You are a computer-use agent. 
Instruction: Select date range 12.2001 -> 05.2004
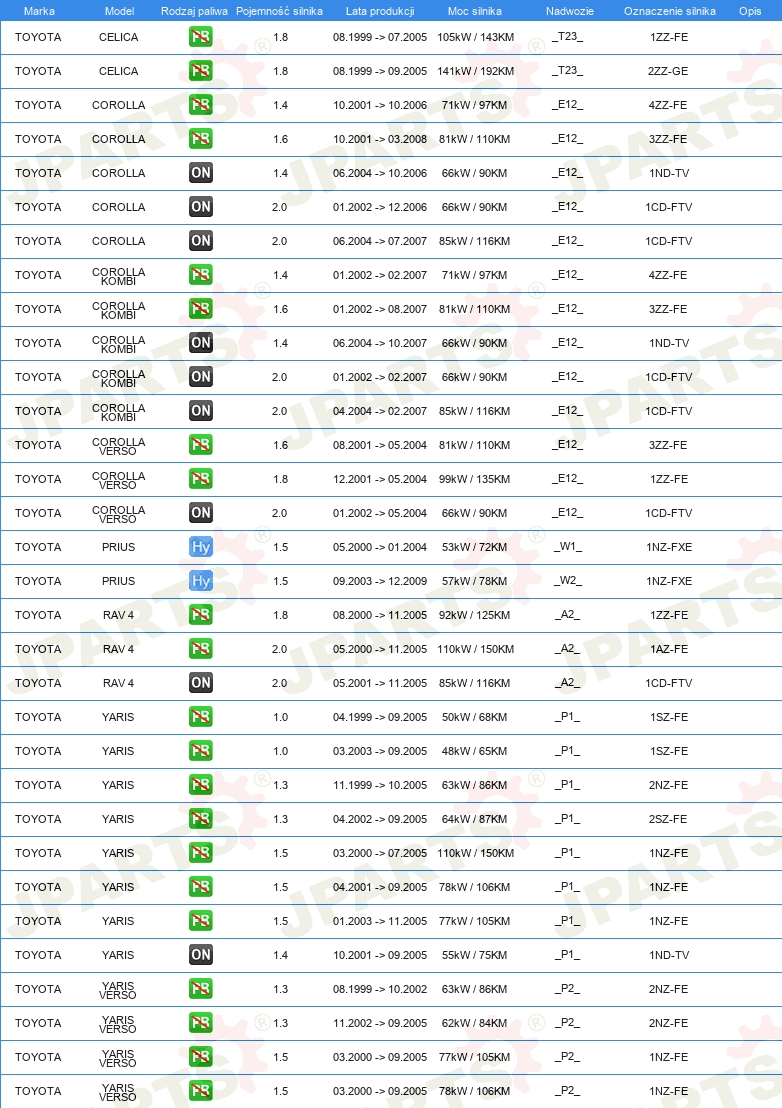[x=380, y=479]
